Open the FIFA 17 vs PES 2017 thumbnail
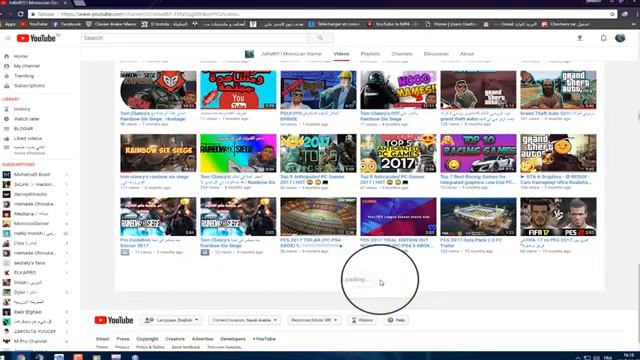The image size is (640, 360). coord(558,217)
